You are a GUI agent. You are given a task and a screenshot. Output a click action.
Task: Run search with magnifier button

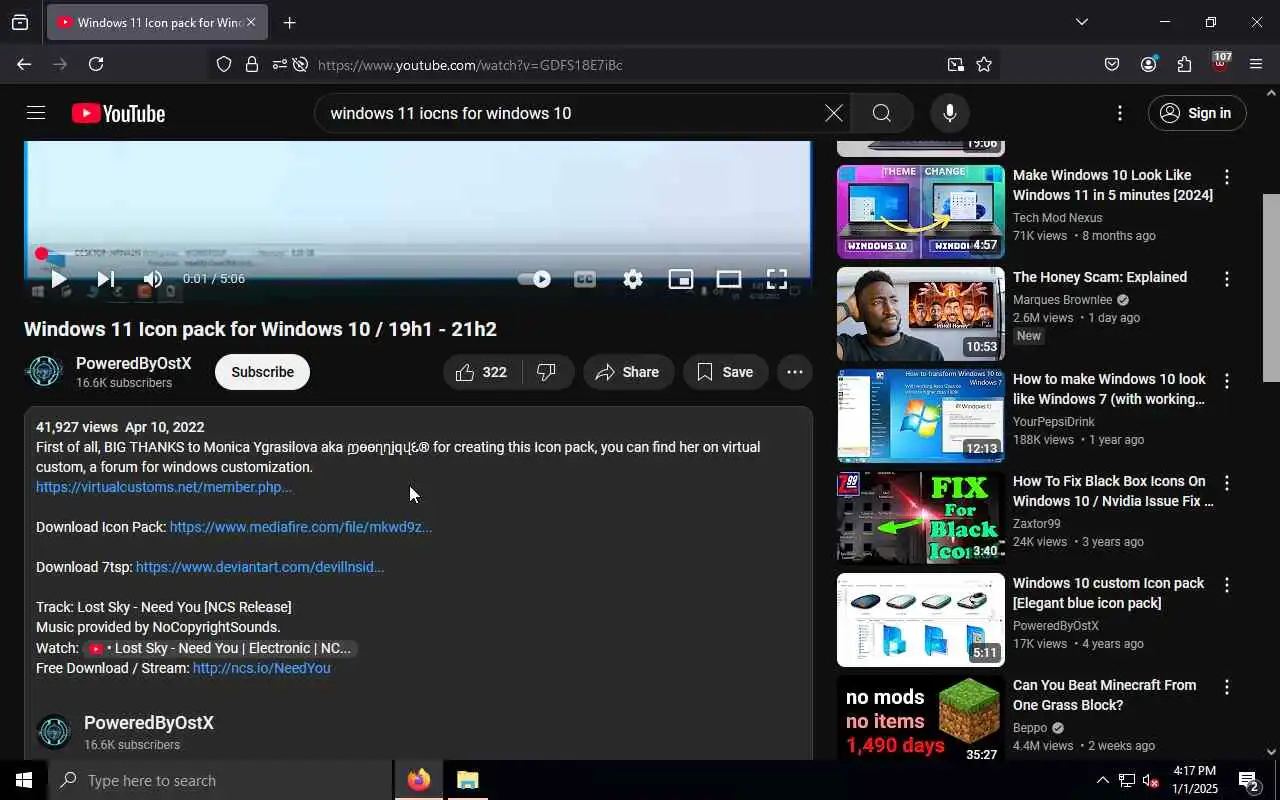(x=881, y=113)
